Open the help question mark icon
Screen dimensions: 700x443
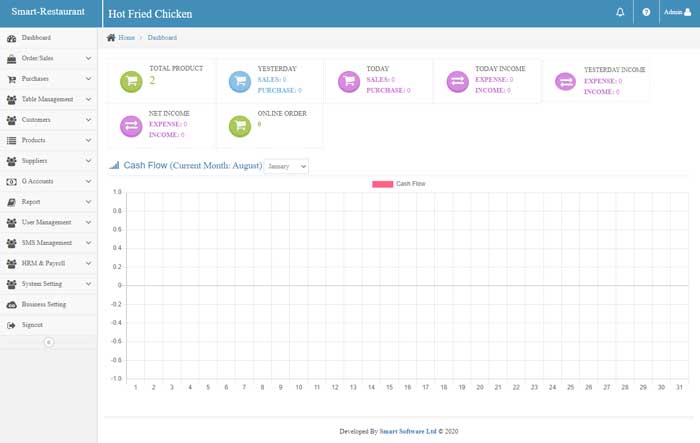[646, 13]
